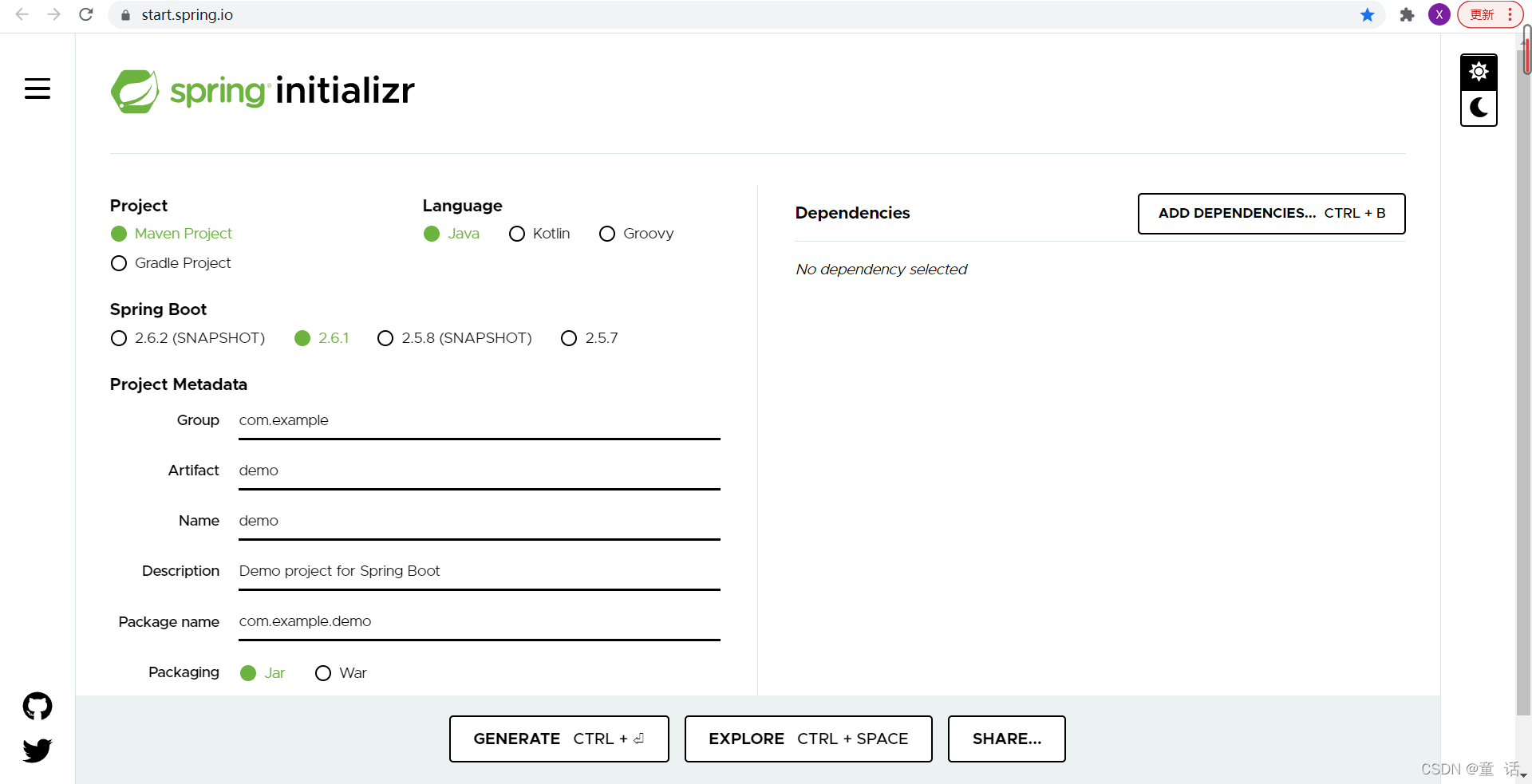
Task: Select Spring Boot version 2.6.1
Action: pos(322,338)
